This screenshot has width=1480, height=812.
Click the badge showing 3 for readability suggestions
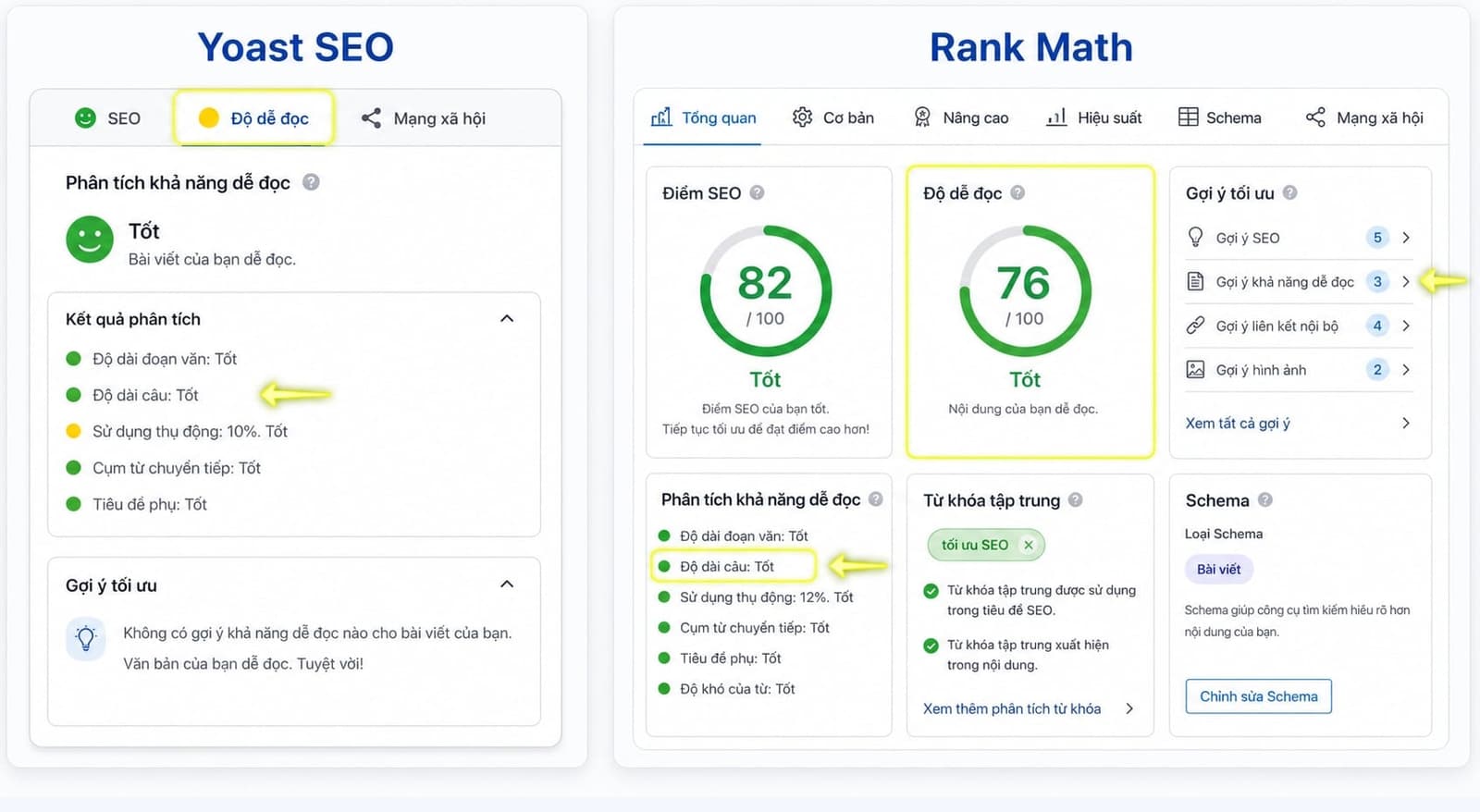point(1377,282)
